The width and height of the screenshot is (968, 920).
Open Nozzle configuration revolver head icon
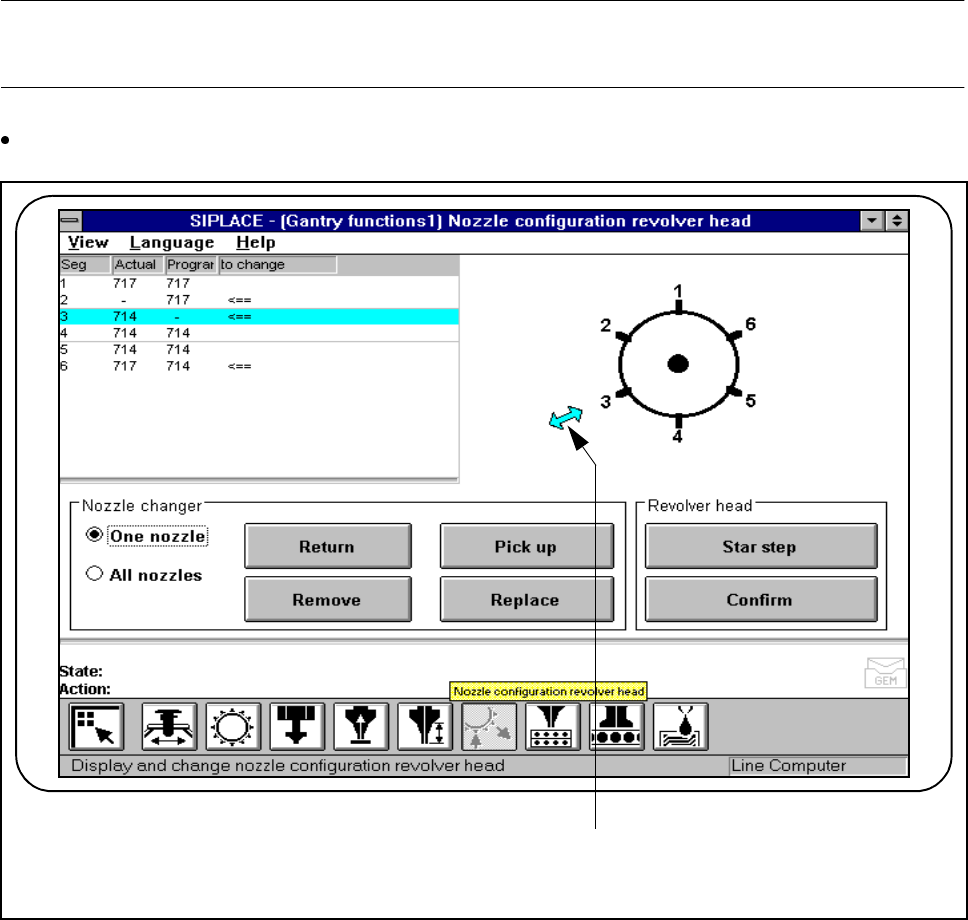pos(489,727)
